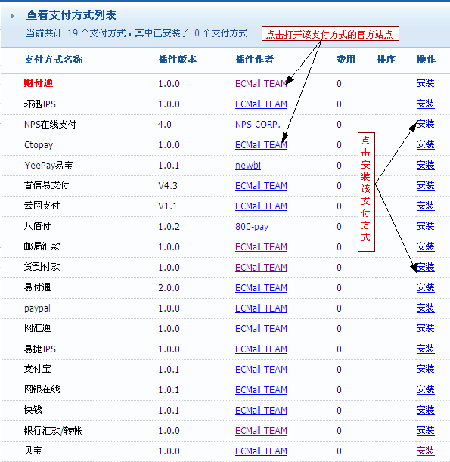This screenshot has height=462, width=450.
Task: Click the 查看支付方式列表 page title
Action: (x=71, y=15)
